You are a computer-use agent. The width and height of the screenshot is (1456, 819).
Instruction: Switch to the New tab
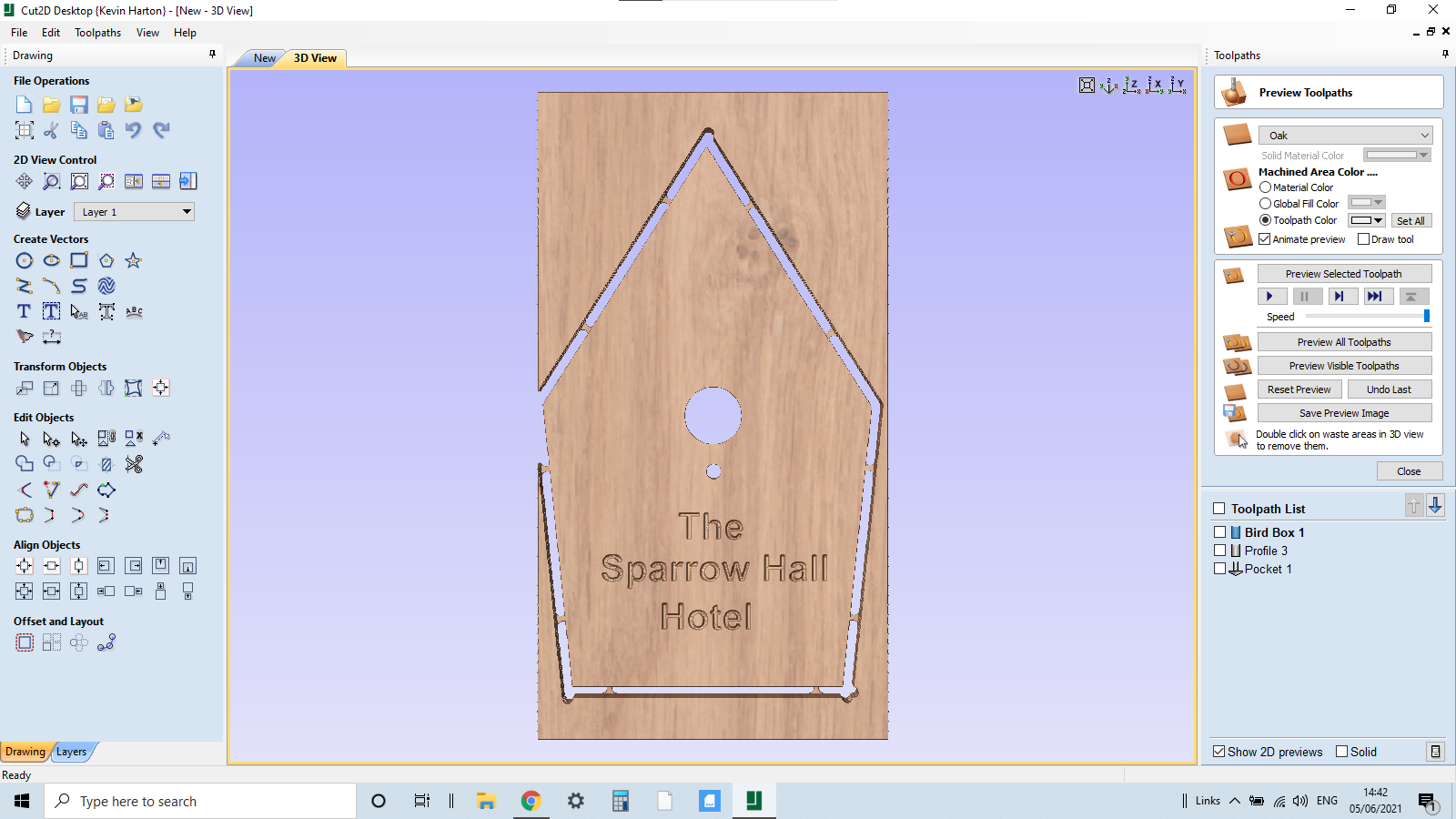pos(263,57)
